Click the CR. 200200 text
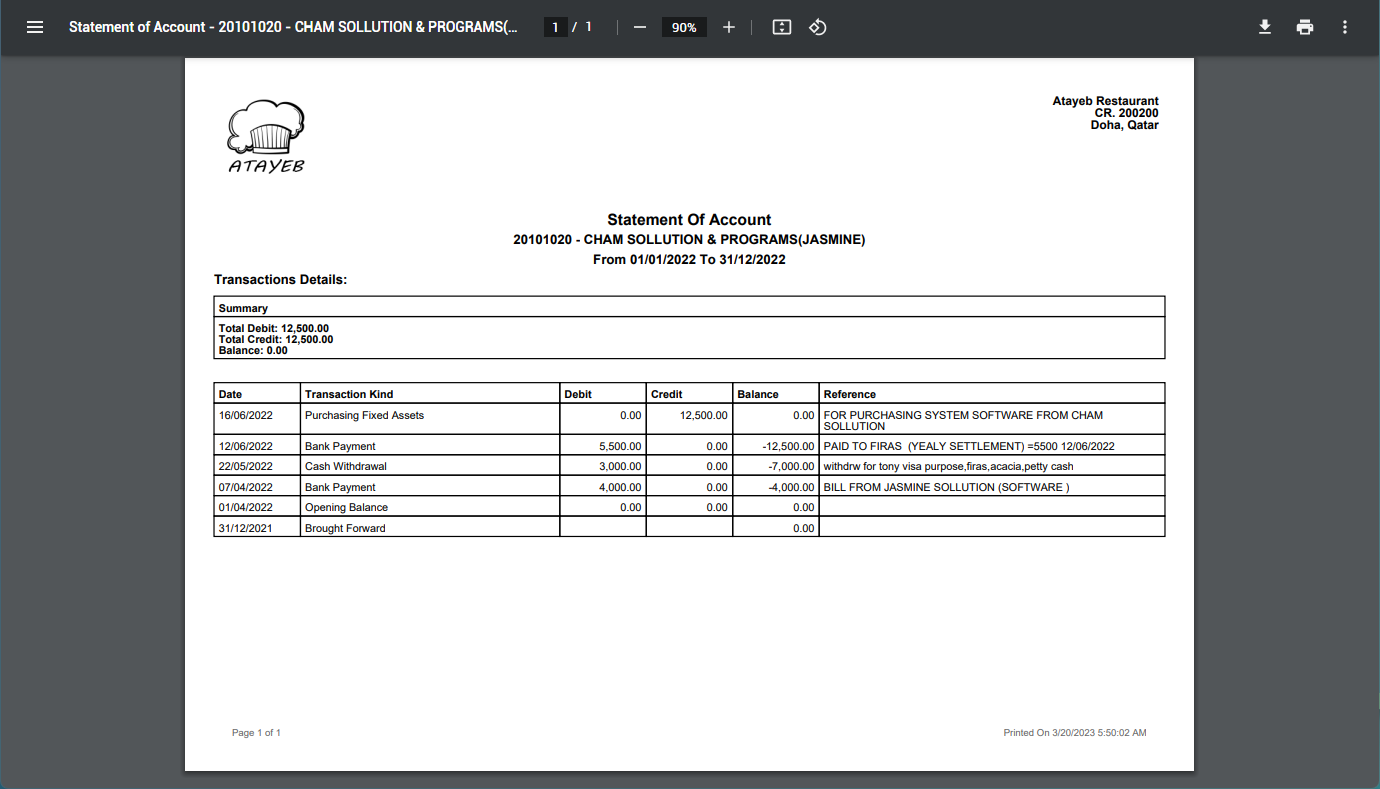1380x789 pixels. click(x=1126, y=113)
